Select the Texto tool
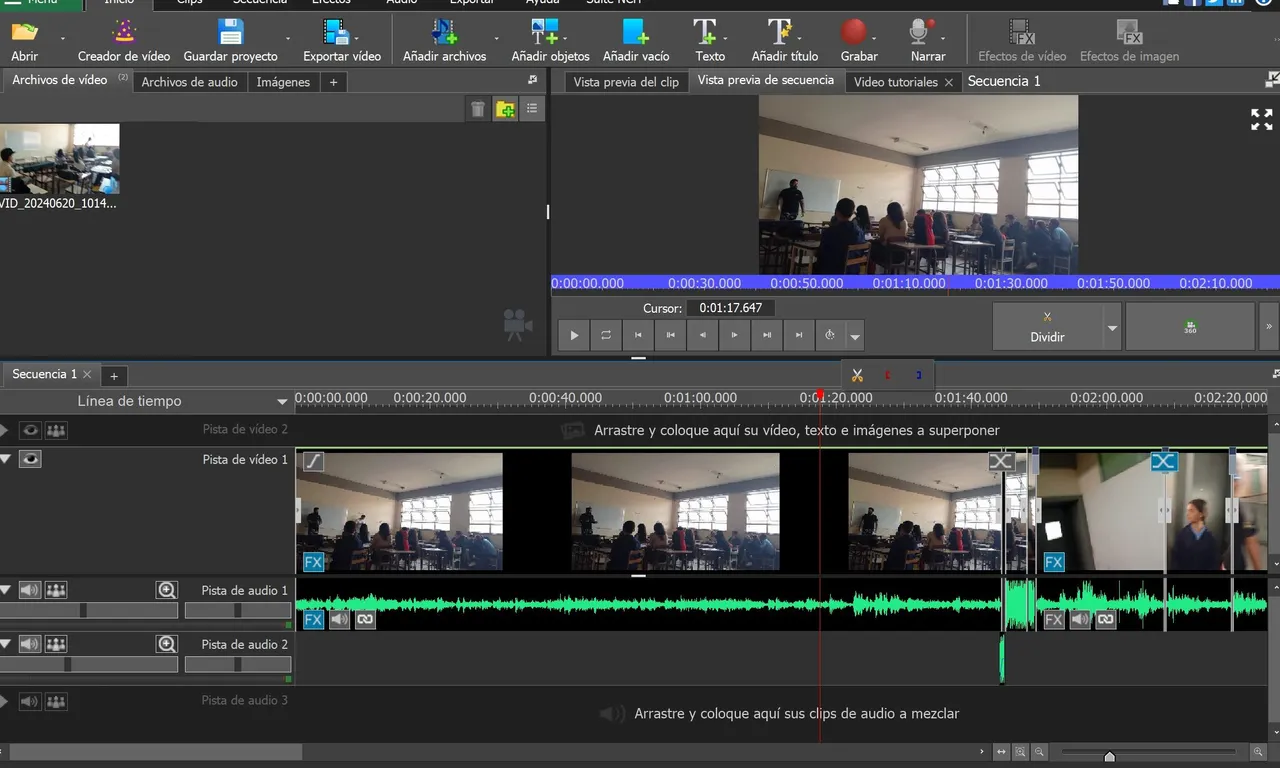Viewport: 1280px width, 768px height. pyautogui.click(x=710, y=40)
